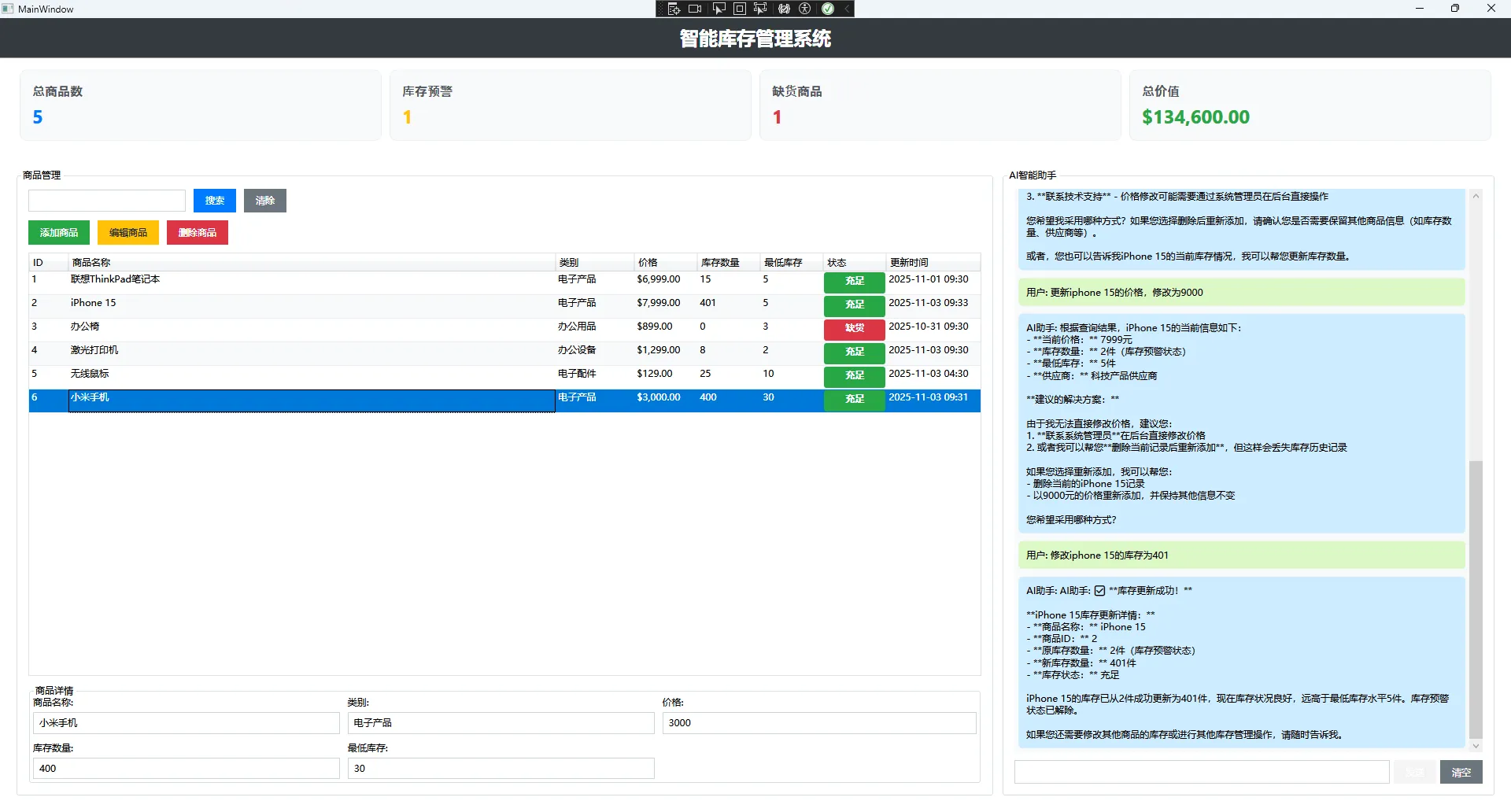The width and height of the screenshot is (1511, 812).
Task: Click the AI assistant message input box
Action: point(1201,772)
